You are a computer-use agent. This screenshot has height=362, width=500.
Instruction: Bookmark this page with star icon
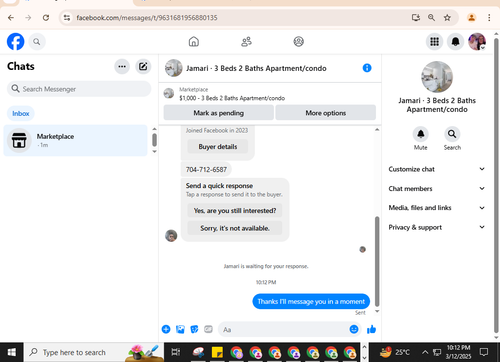tap(447, 18)
